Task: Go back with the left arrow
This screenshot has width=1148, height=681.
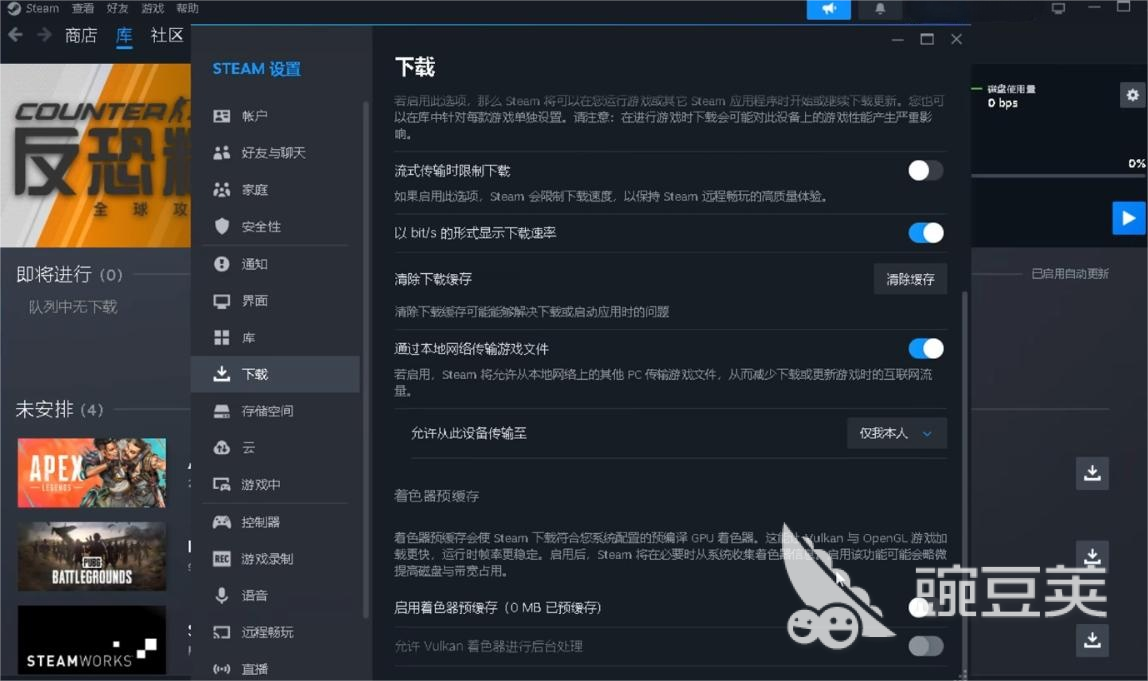Action: [16, 36]
